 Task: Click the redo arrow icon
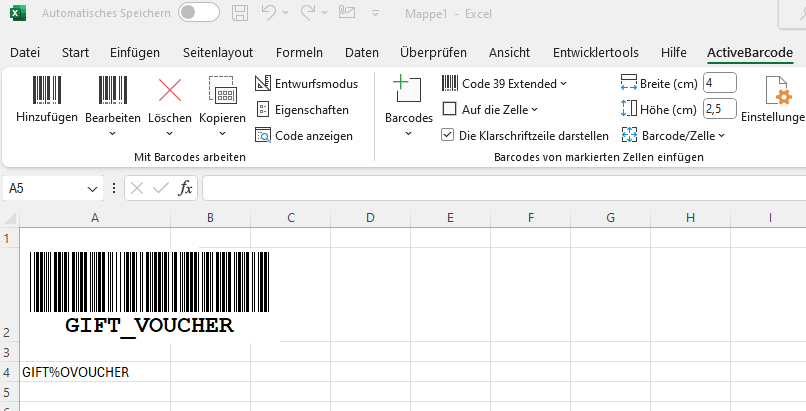[308, 12]
